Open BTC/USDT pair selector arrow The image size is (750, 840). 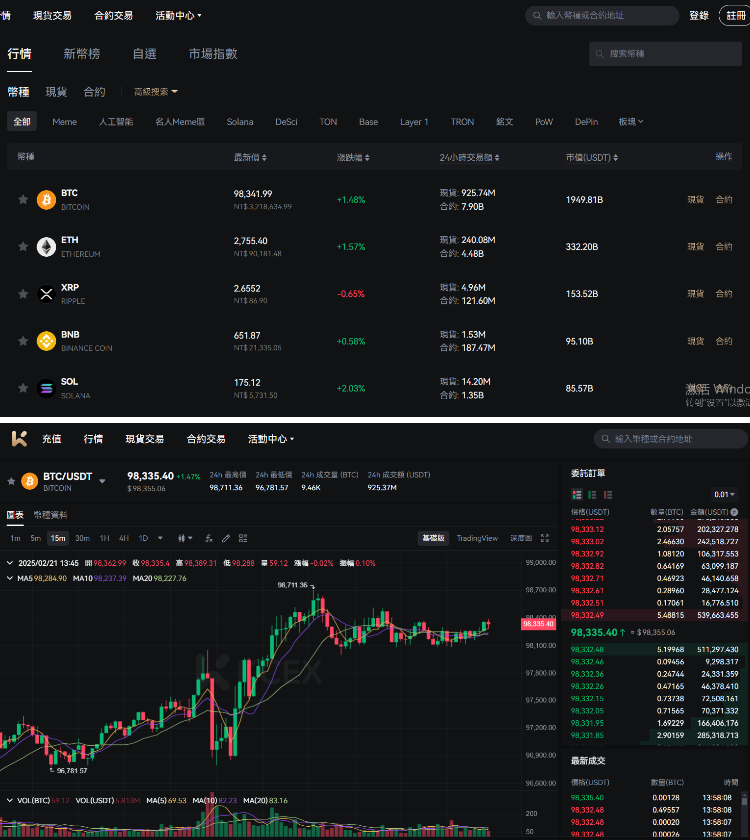pyautogui.click(x=102, y=481)
